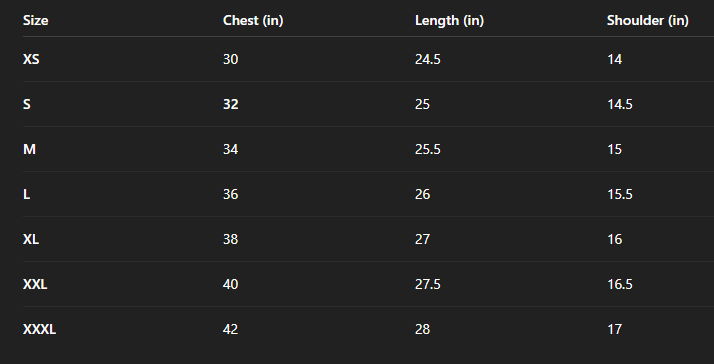Image resolution: width=714 pixels, height=364 pixels.
Task: Click shoulder value 16 for XL
Action: pos(614,239)
